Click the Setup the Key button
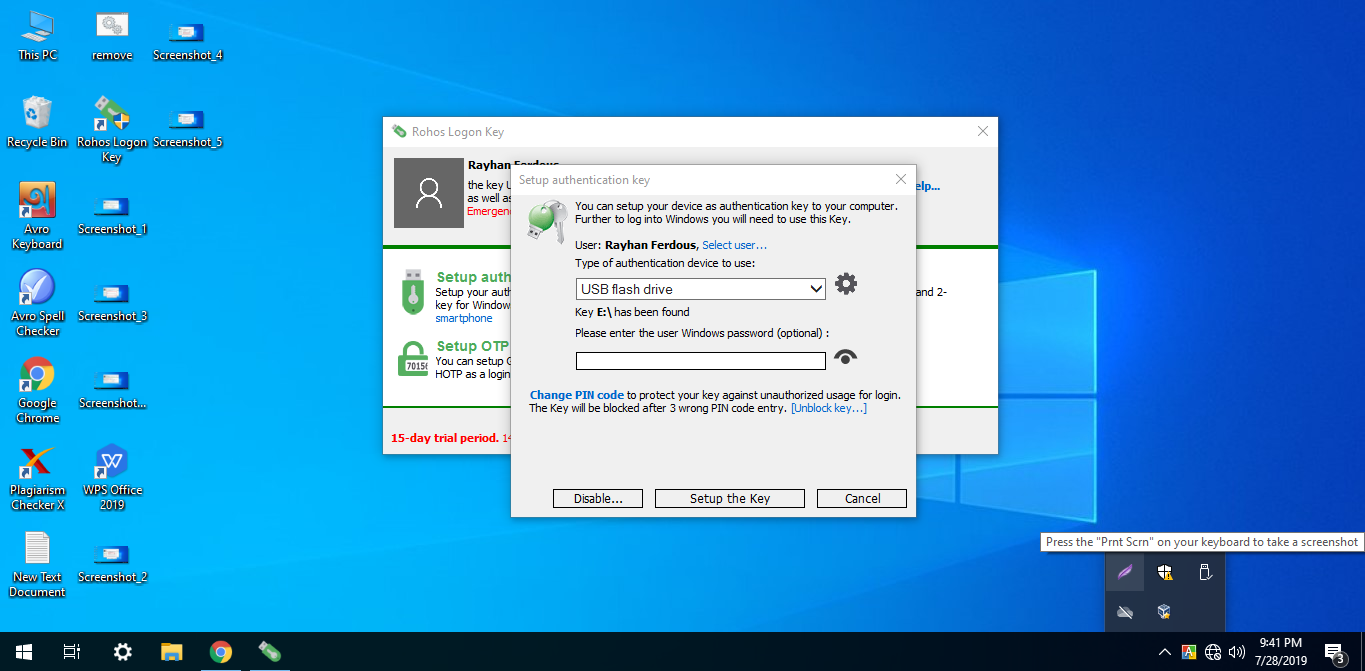Viewport: 1365px width, 671px height. [x=730, y=498]
